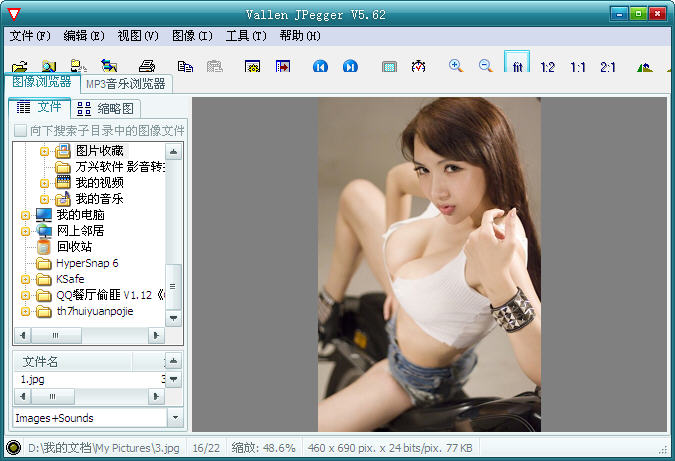This screenshot has height=461, width=675.
Task: Open the 编辑(E) menu
Action: [x=84, y=36]
